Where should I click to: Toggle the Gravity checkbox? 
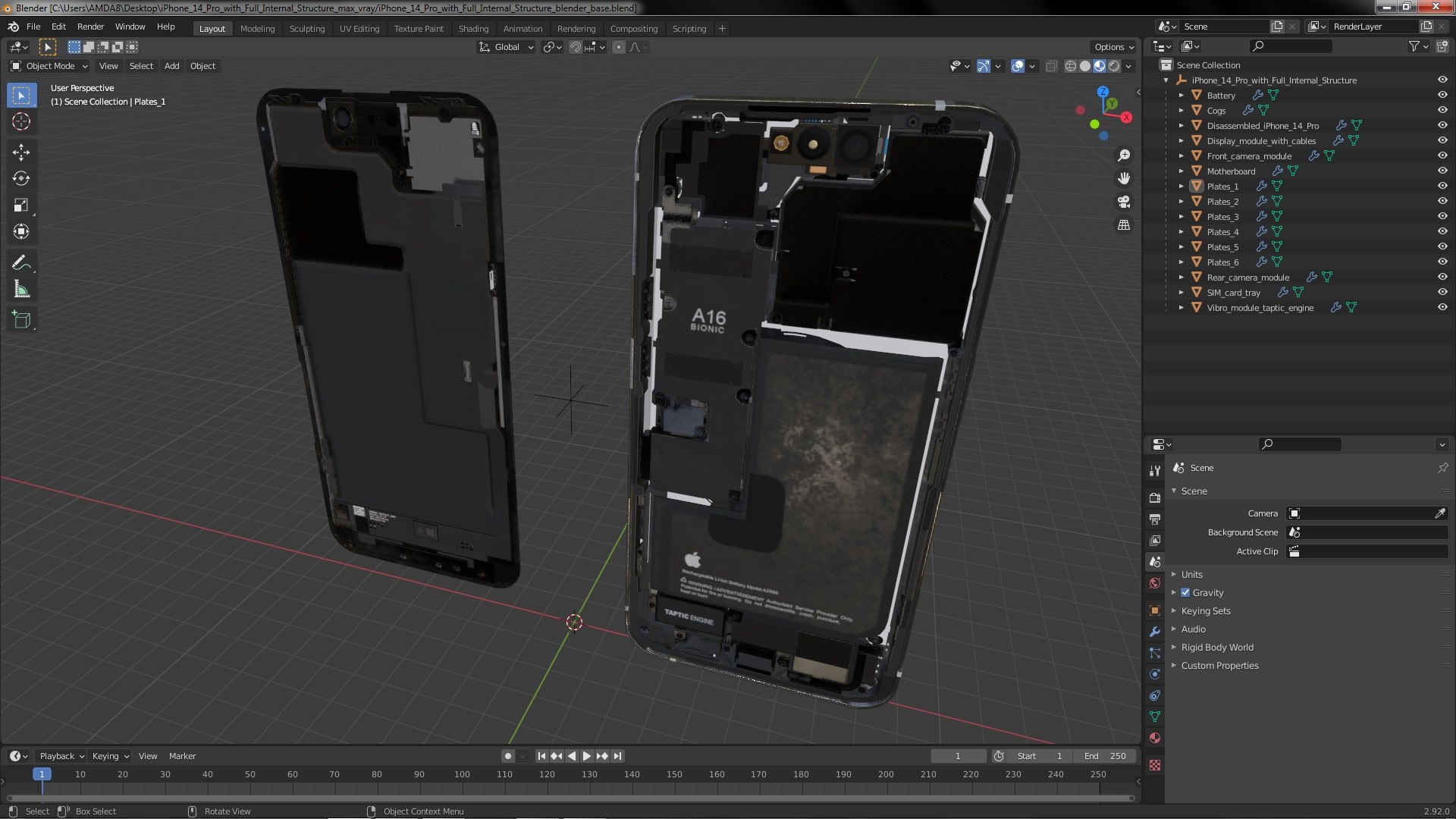[1185, 593]
